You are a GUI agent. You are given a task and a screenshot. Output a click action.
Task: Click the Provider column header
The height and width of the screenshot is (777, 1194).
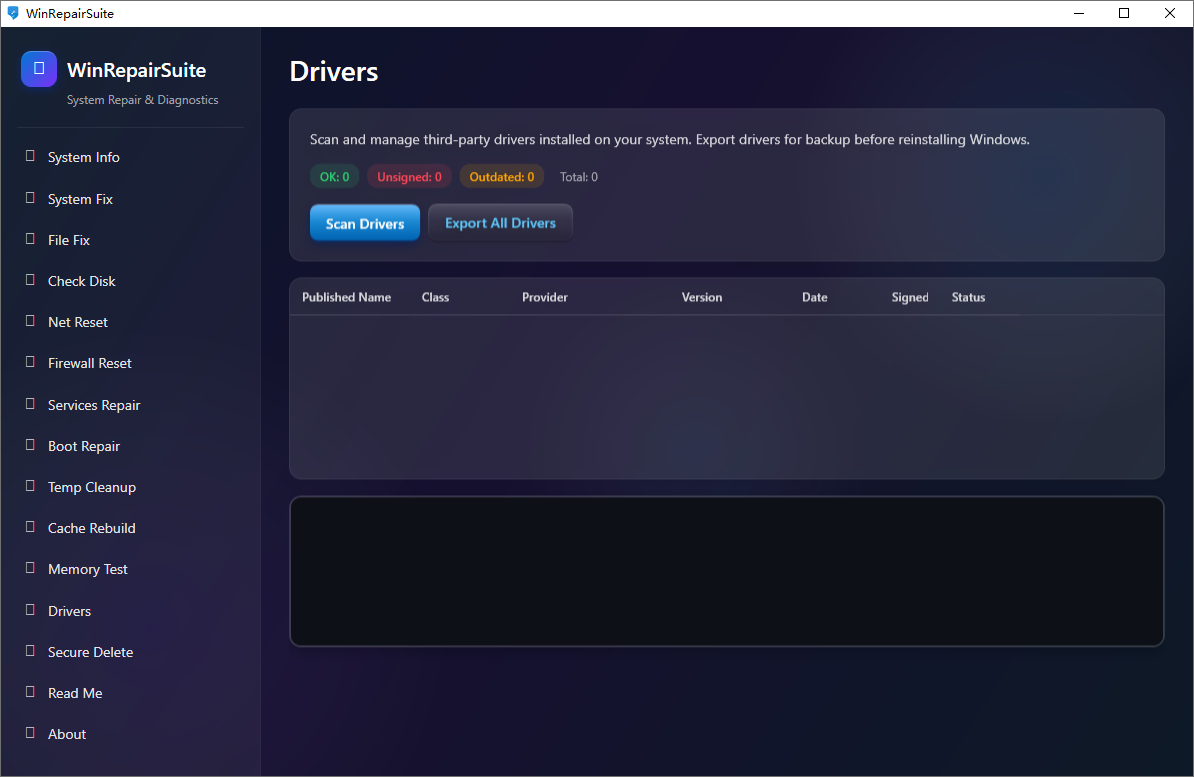(544, 297)
